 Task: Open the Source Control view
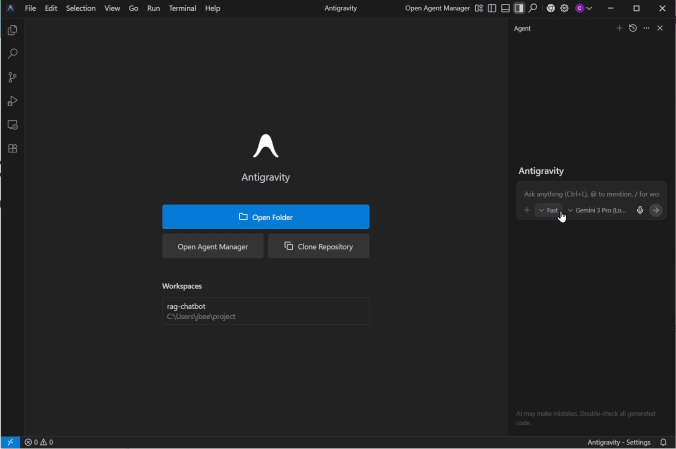coord(13,77)
